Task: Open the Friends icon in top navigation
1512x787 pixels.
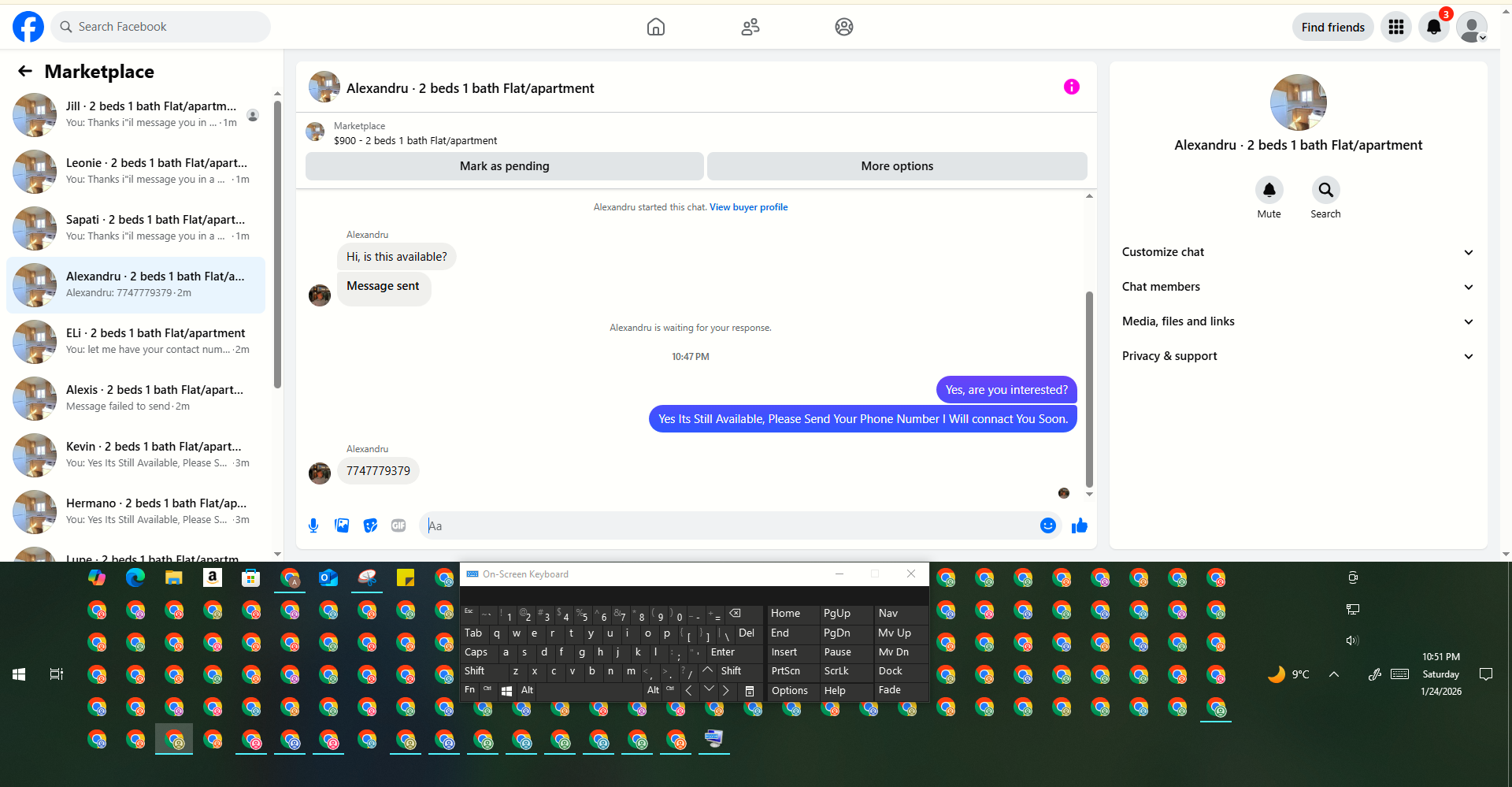Action: [x=750, y=27]
